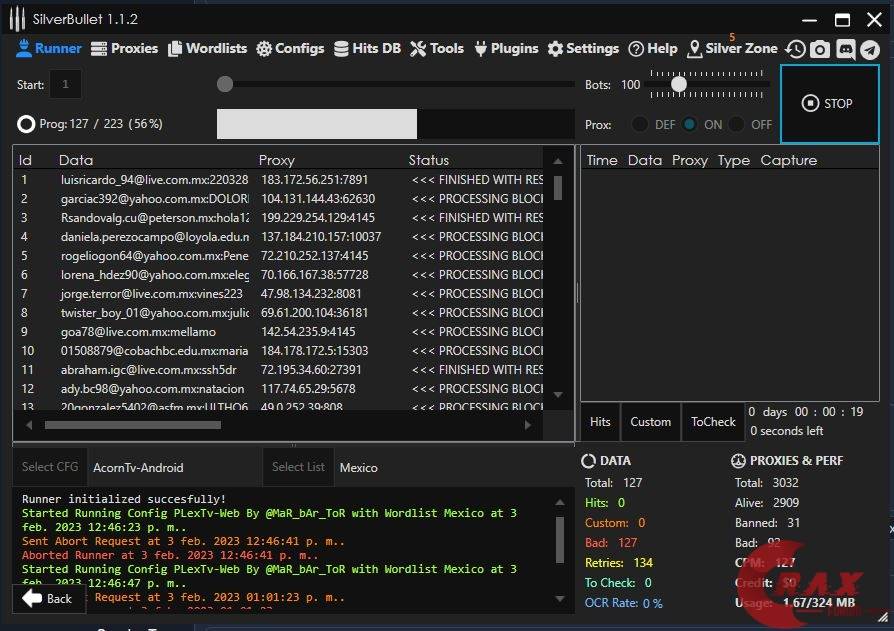Click the SilverBullet logo icon
Screen dimensions: 894x631
point(17,19)
